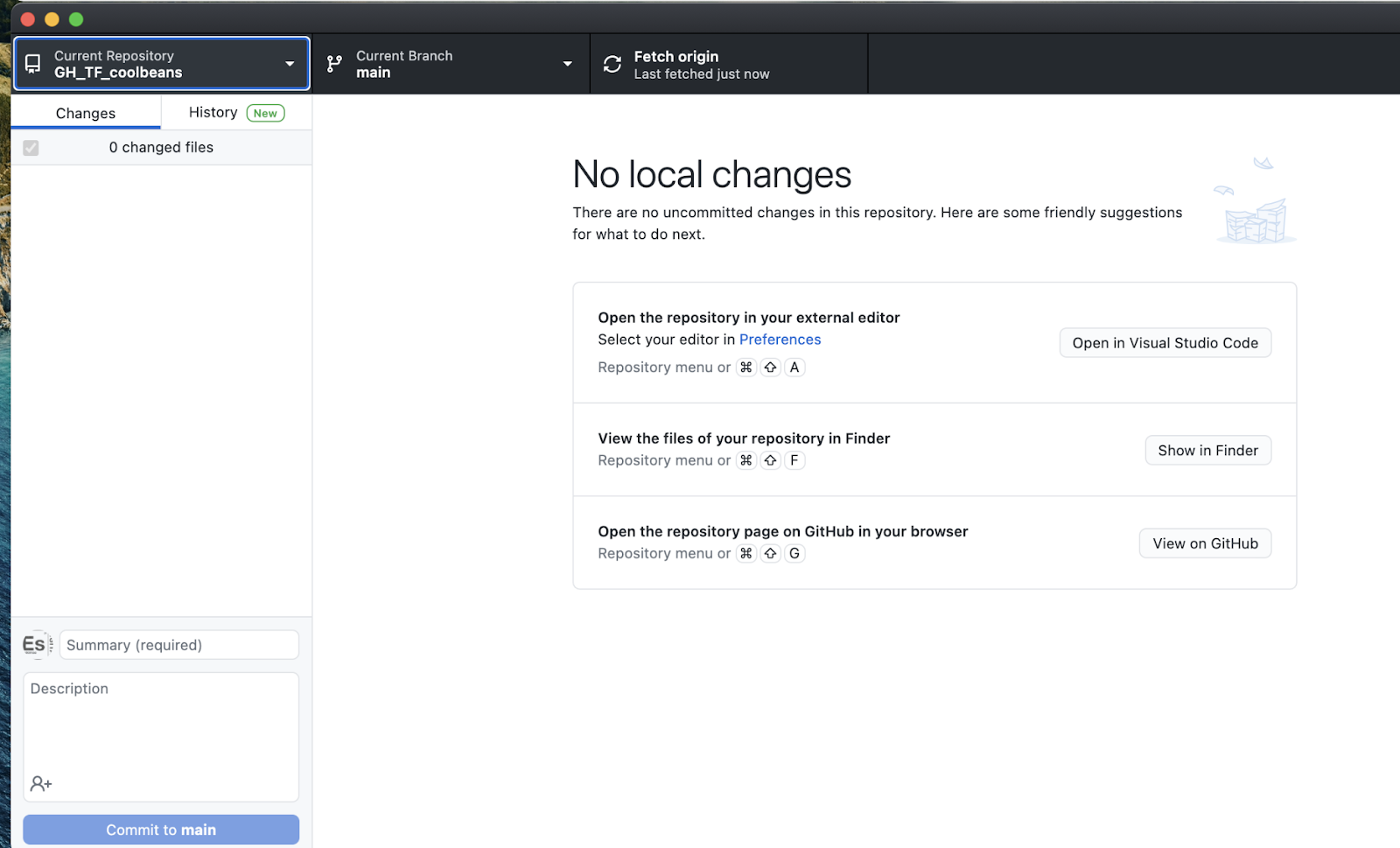Image resolution: width=1400 pixels, height=848 pixels.
Task: Click the A key hint for editor shortcut
Action: pyautogui.click(x=794, y=368)
